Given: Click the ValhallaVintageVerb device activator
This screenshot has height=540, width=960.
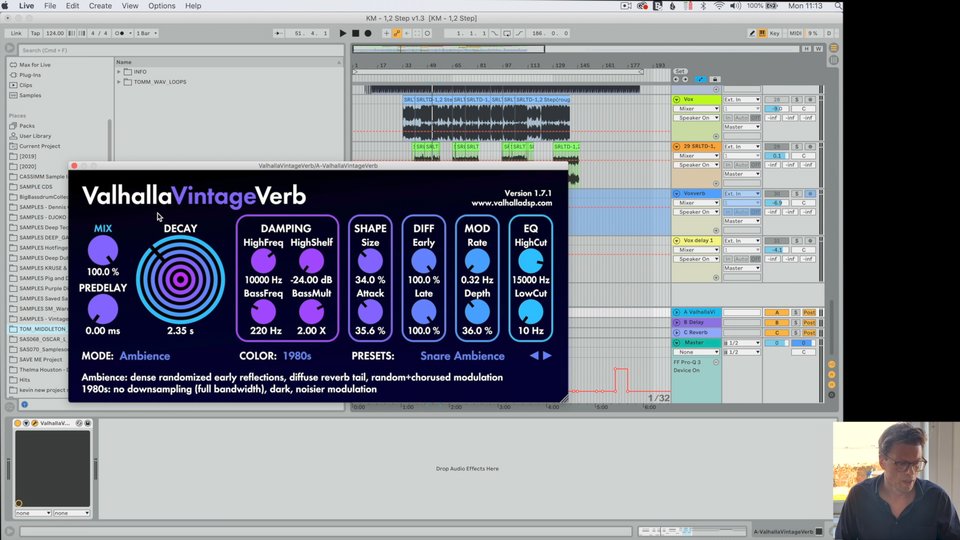Looking at the screenshot, I should click(x=18, y=423).
